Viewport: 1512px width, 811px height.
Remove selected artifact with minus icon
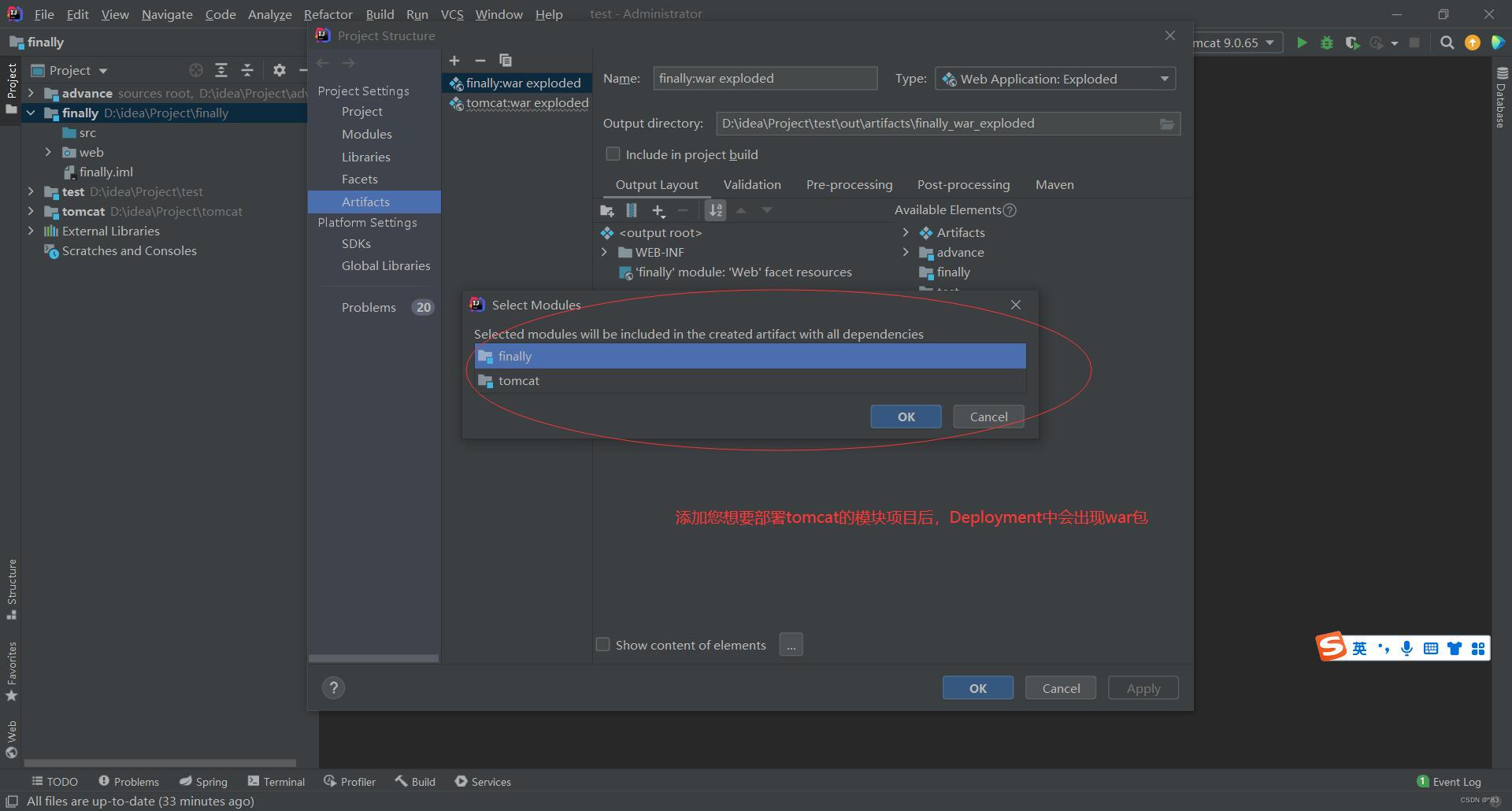point(480,61)
